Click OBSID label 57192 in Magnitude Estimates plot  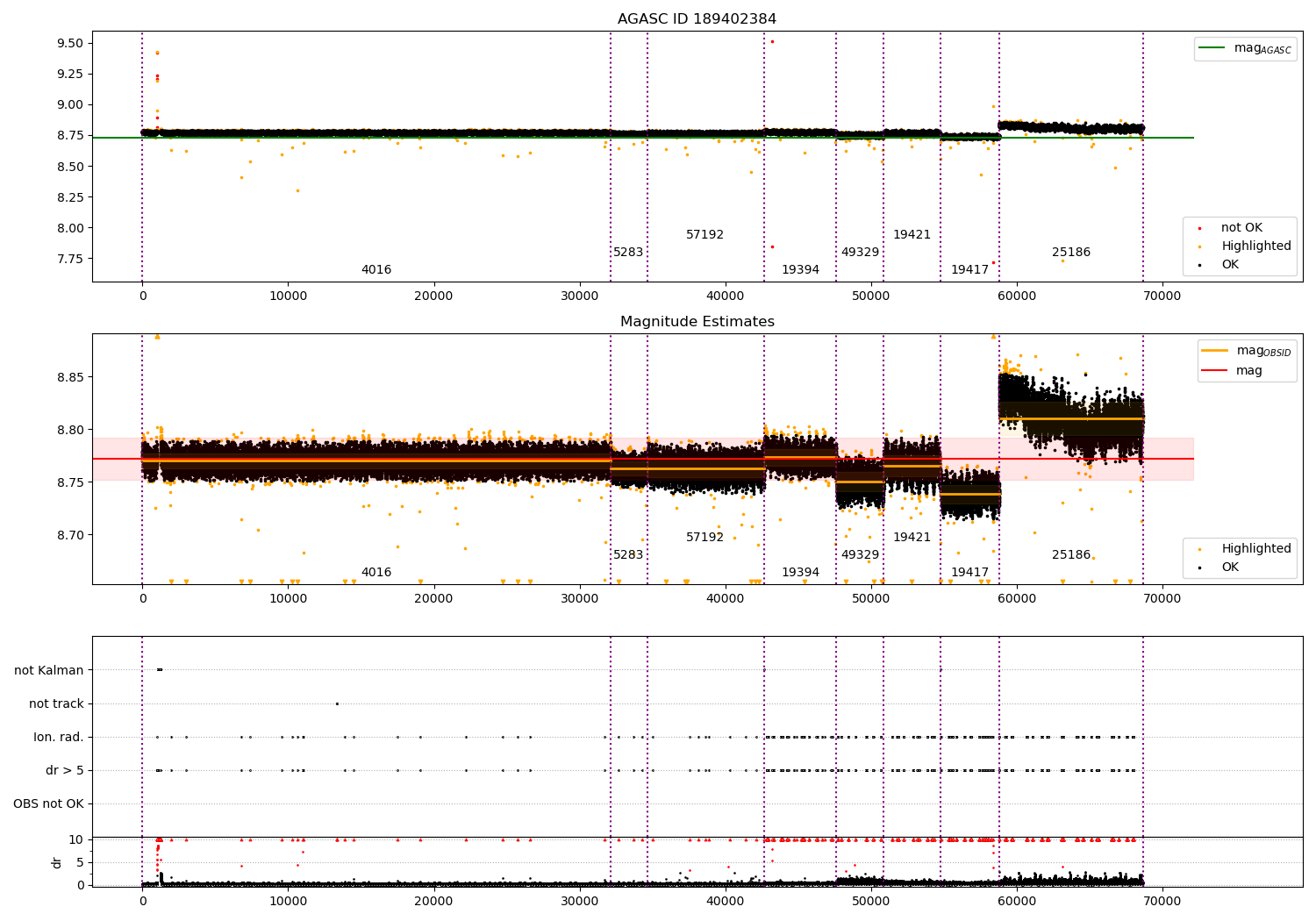tap(704, 538)
